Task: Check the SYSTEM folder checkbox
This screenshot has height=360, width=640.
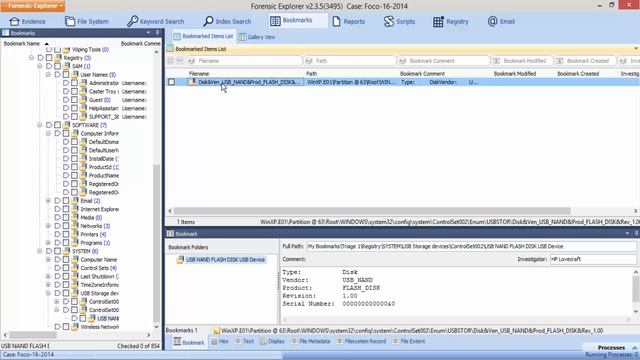Action: [x=58, y=251]
